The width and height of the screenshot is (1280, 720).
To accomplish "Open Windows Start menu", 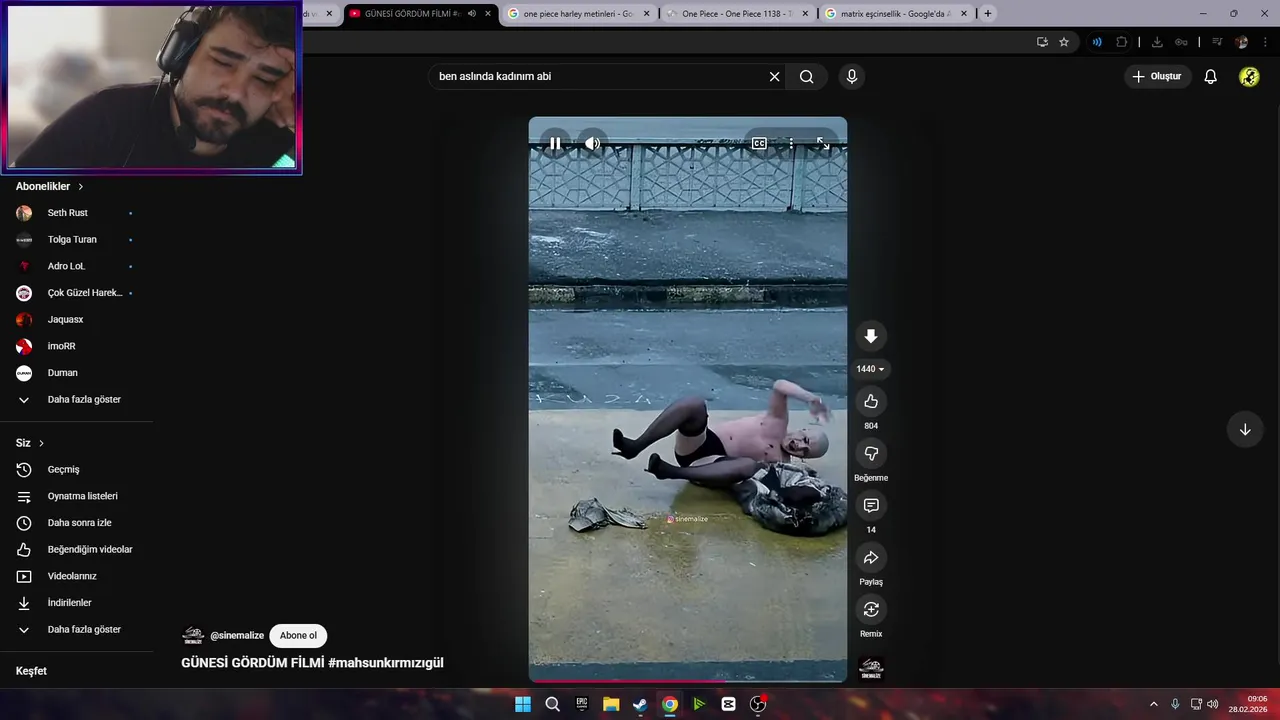I will 523,704.
